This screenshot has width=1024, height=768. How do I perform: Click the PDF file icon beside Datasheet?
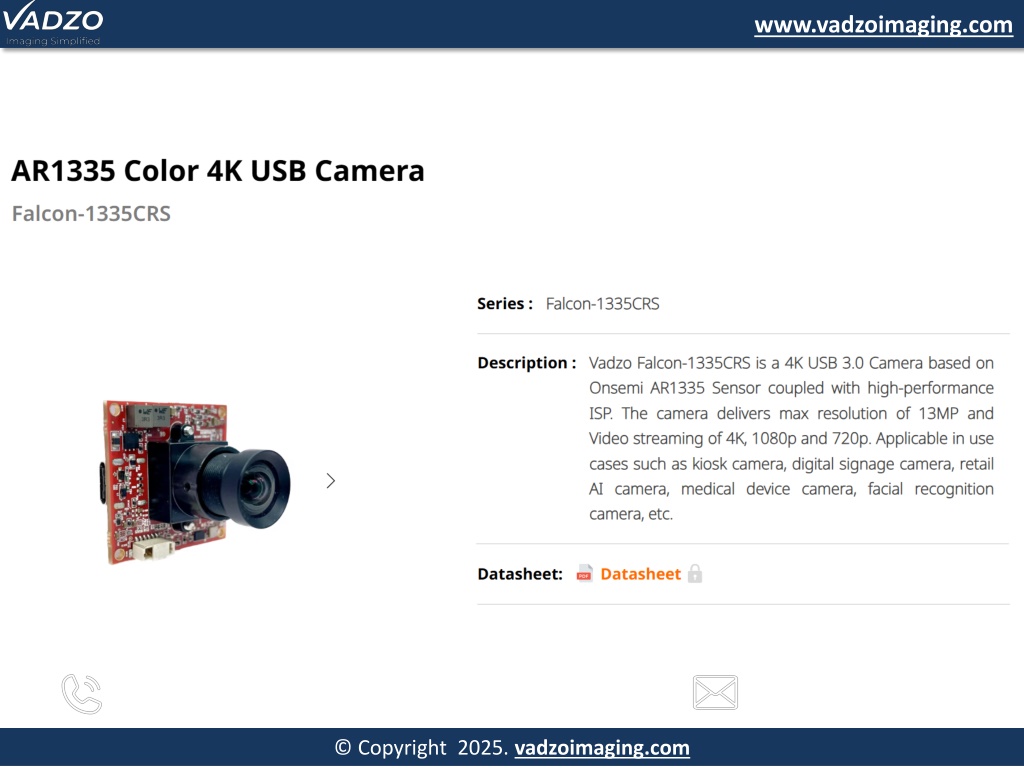pyautogui.click(x=584, y=573)
